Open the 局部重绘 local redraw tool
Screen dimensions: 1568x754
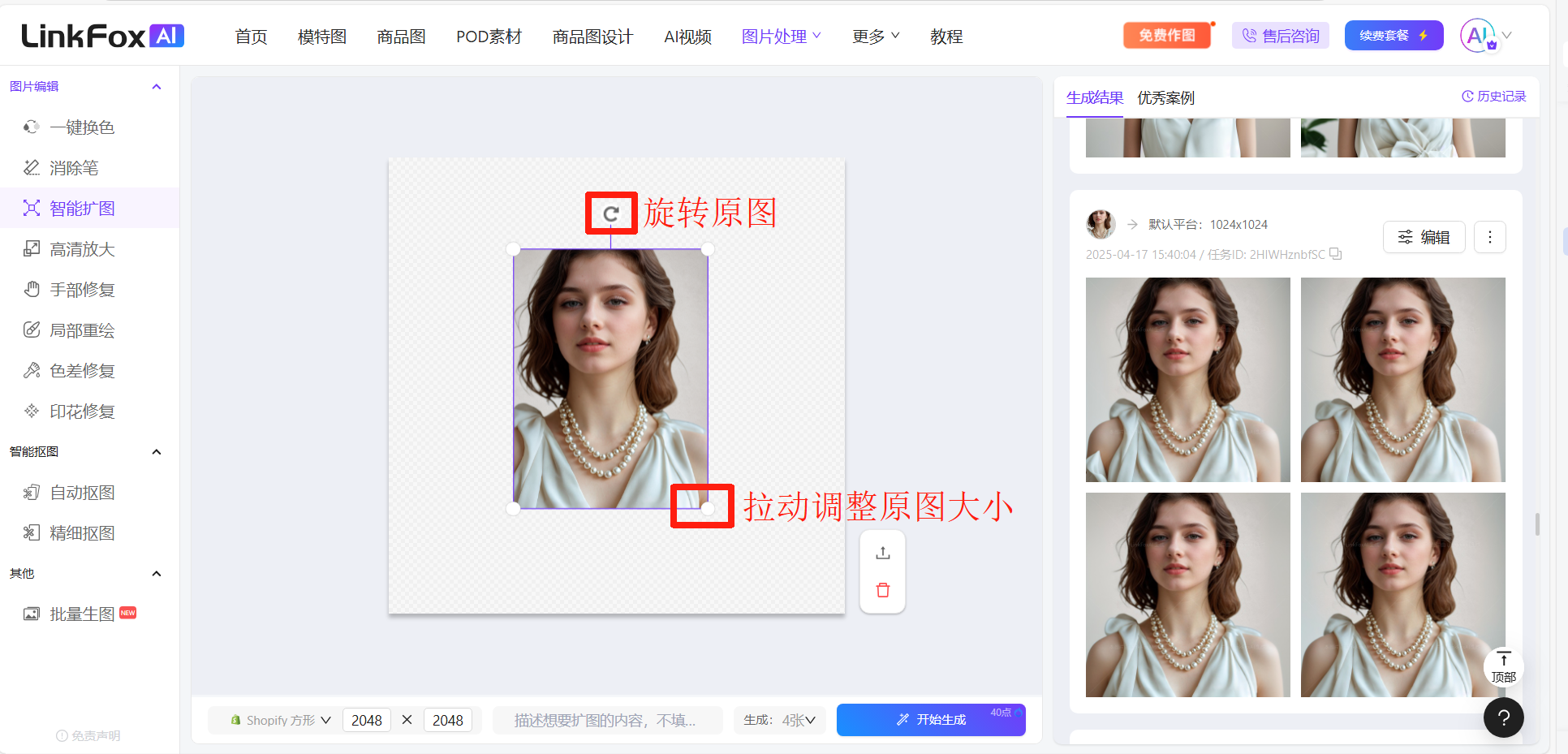[x=81, y=330]
